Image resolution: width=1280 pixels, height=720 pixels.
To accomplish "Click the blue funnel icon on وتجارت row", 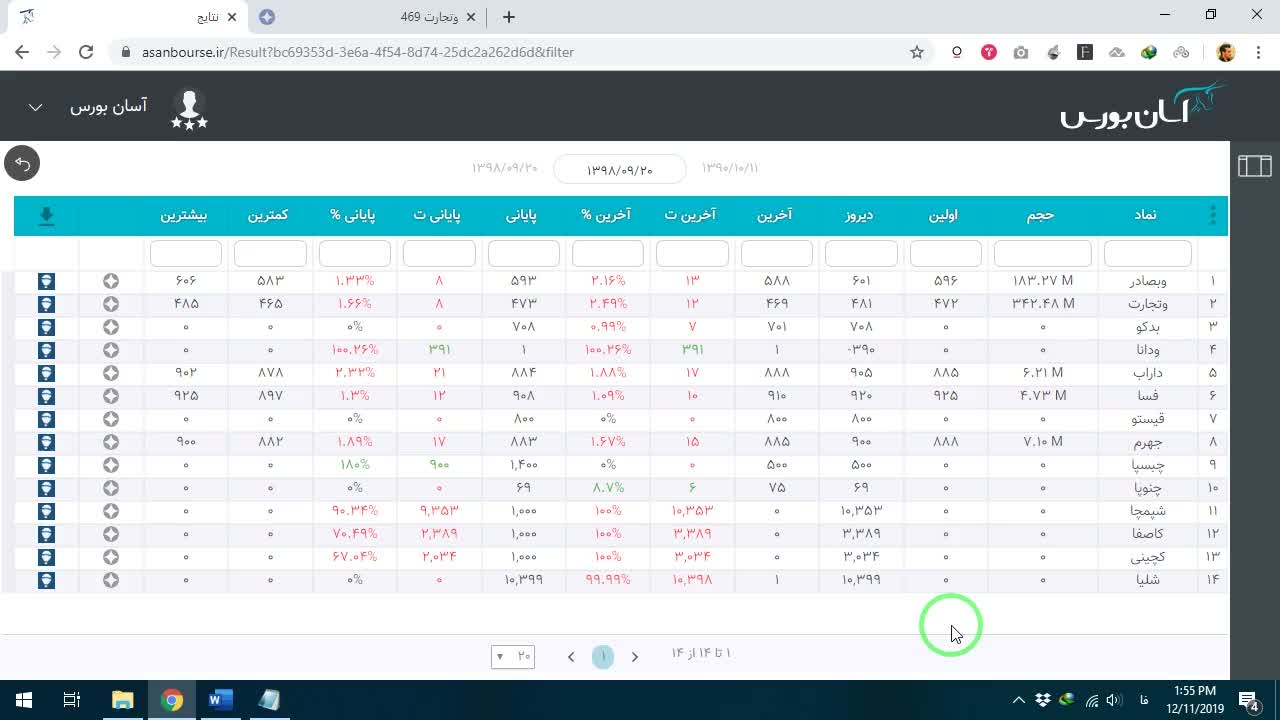I will pyautogui.click(x=46, y=304).
